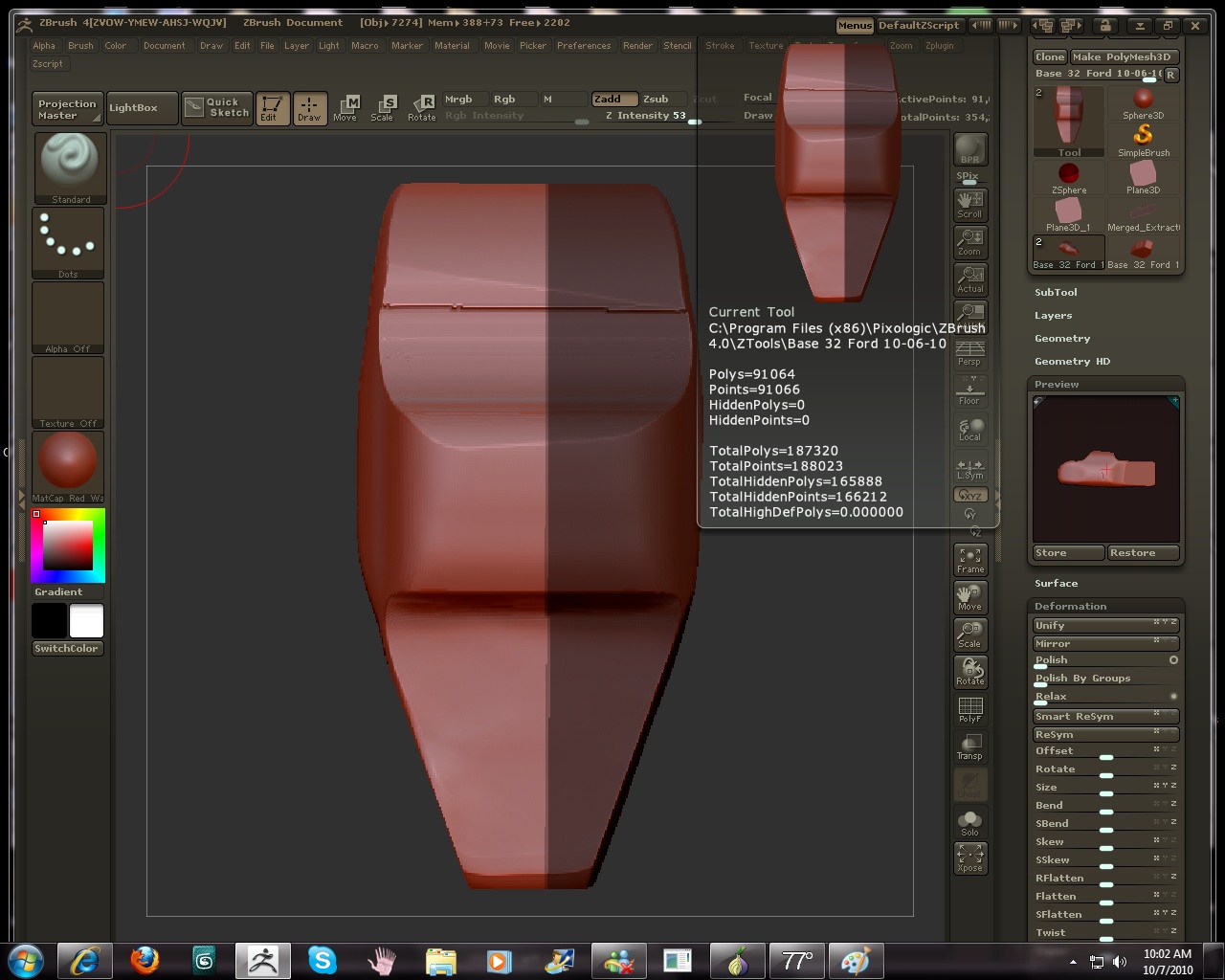Select the Move tool in top toolbar

345,107
